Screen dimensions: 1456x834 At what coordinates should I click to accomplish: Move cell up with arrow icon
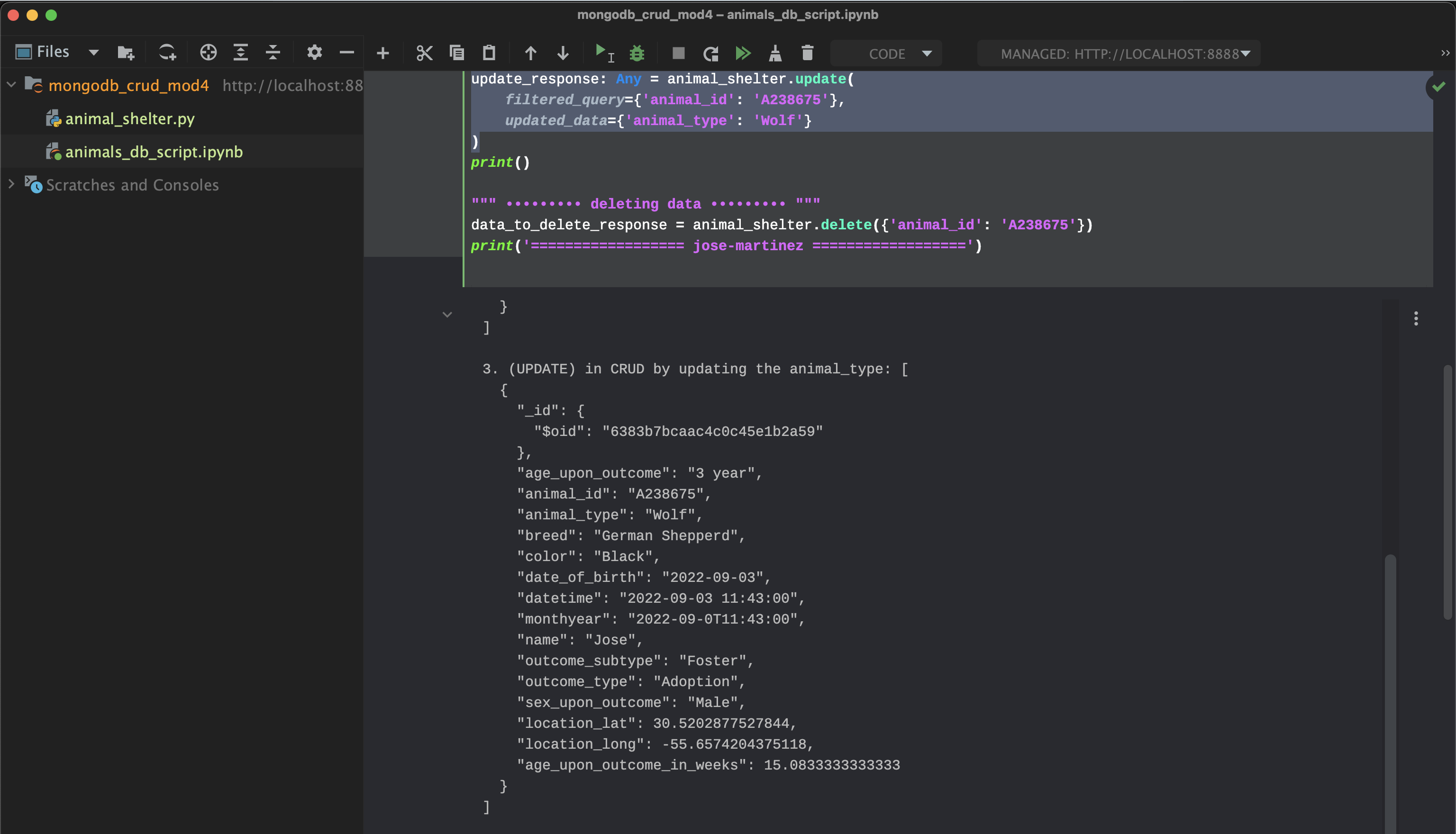pyautogui.click(x=530, y=53)
